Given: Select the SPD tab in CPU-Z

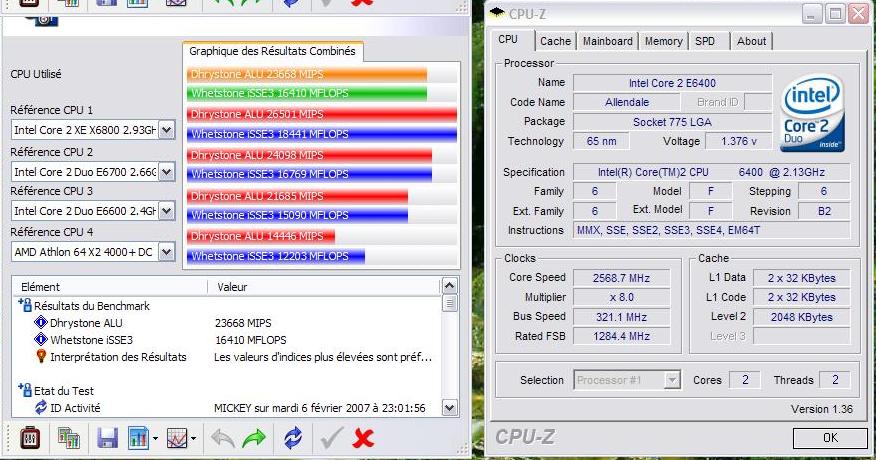Looking at the screenshot, I should click(x=705, y=41).
